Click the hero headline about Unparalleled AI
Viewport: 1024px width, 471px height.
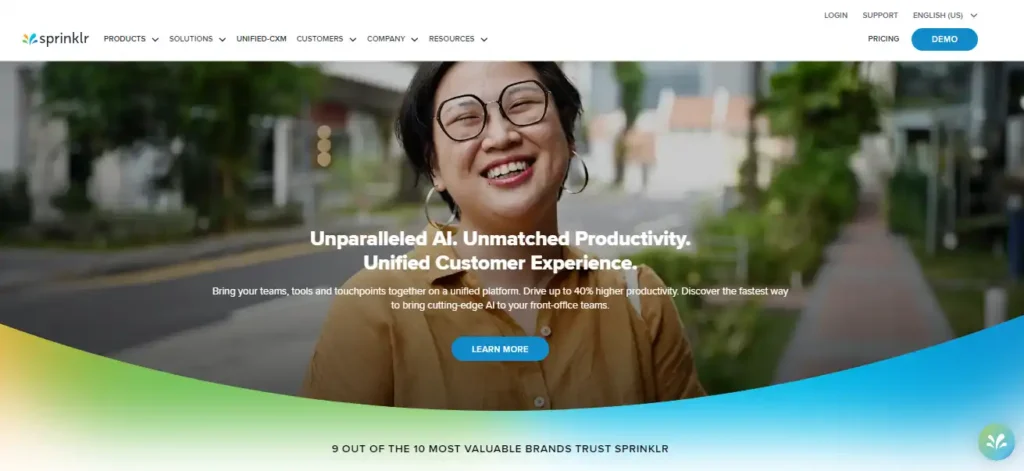click(x=500, y=251)
